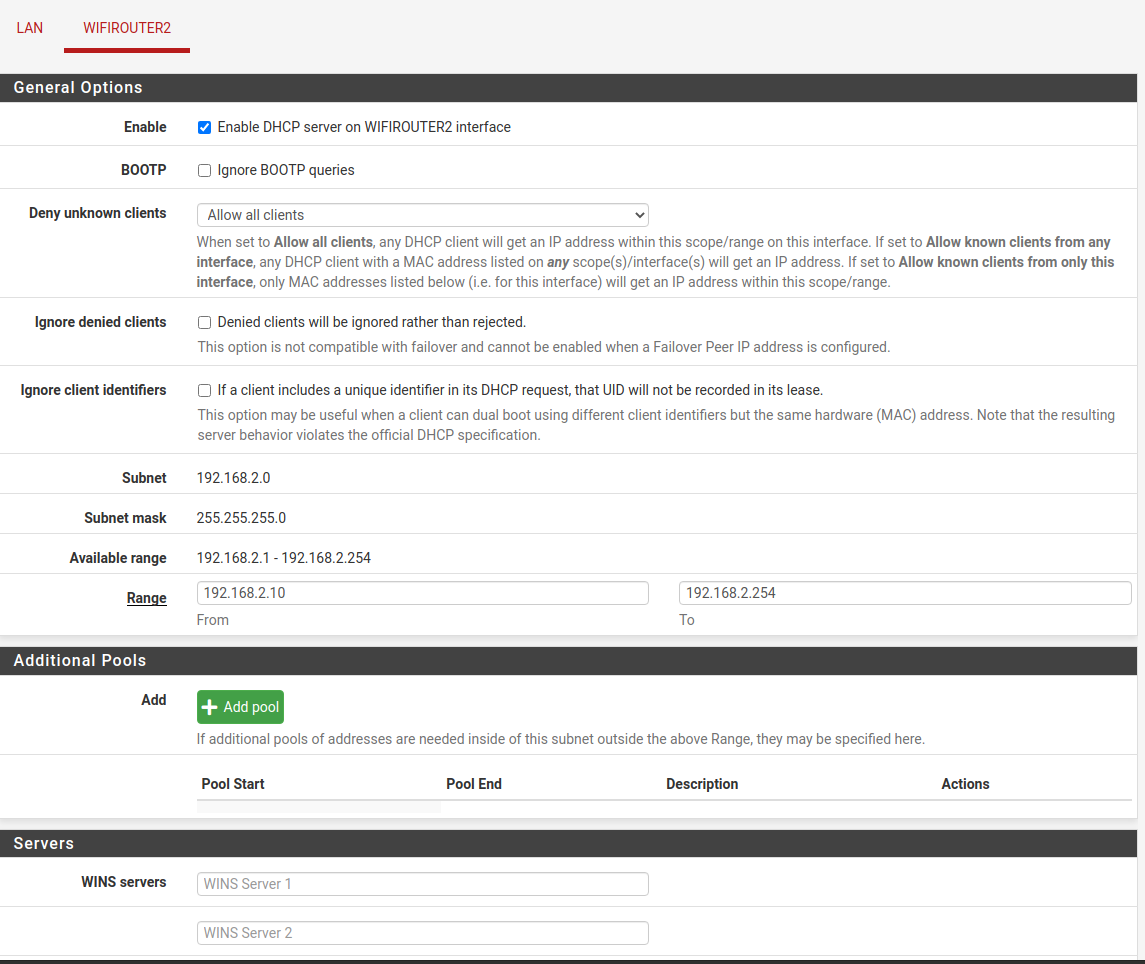The image size is (1145, 964).
Task: Click the Range From field 192.168.2.10
Action: tap(423, 593)
